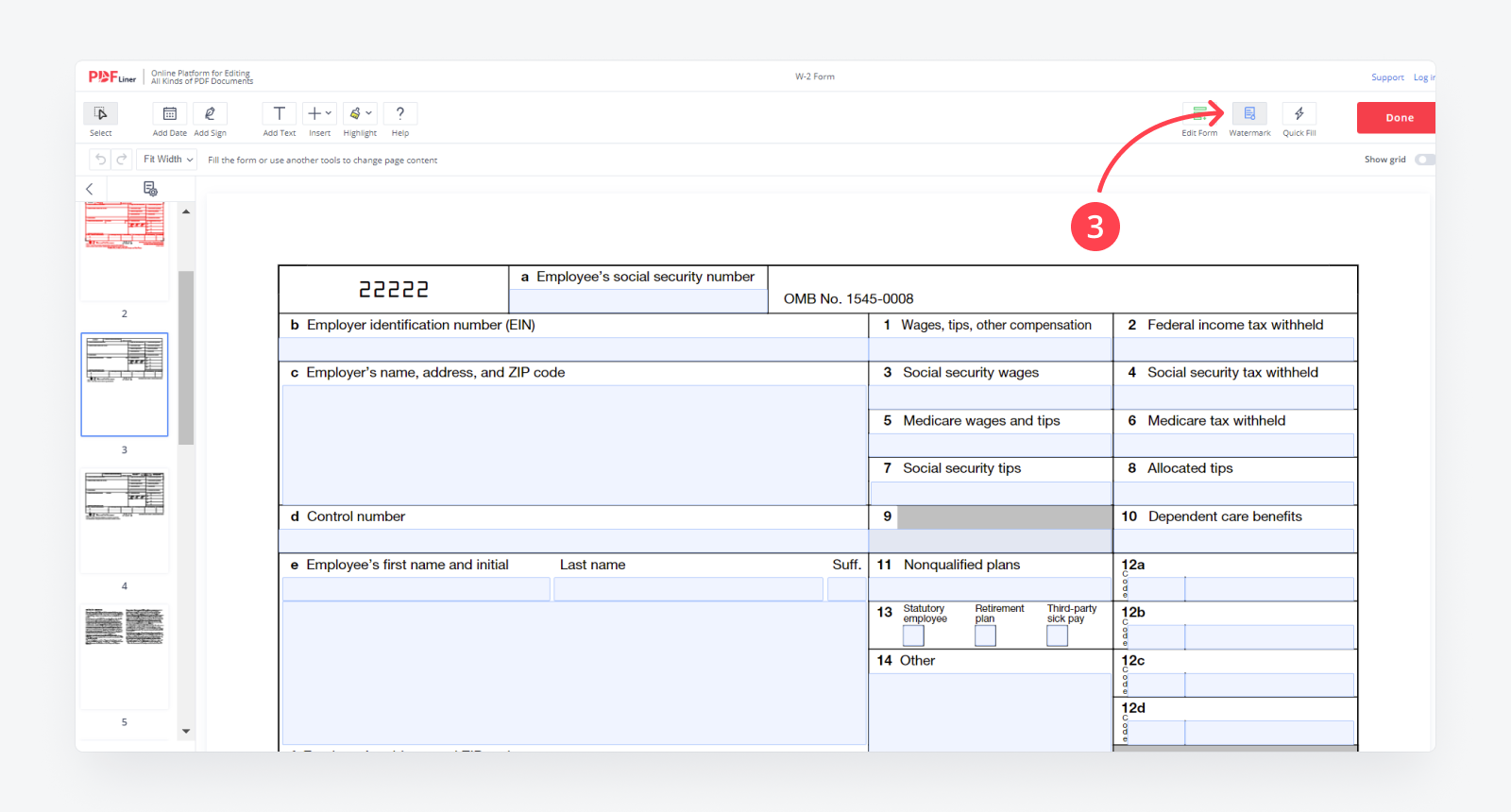Select the page 4 thumbnail
1511x812 pixels.
click(x=125, y=519)
